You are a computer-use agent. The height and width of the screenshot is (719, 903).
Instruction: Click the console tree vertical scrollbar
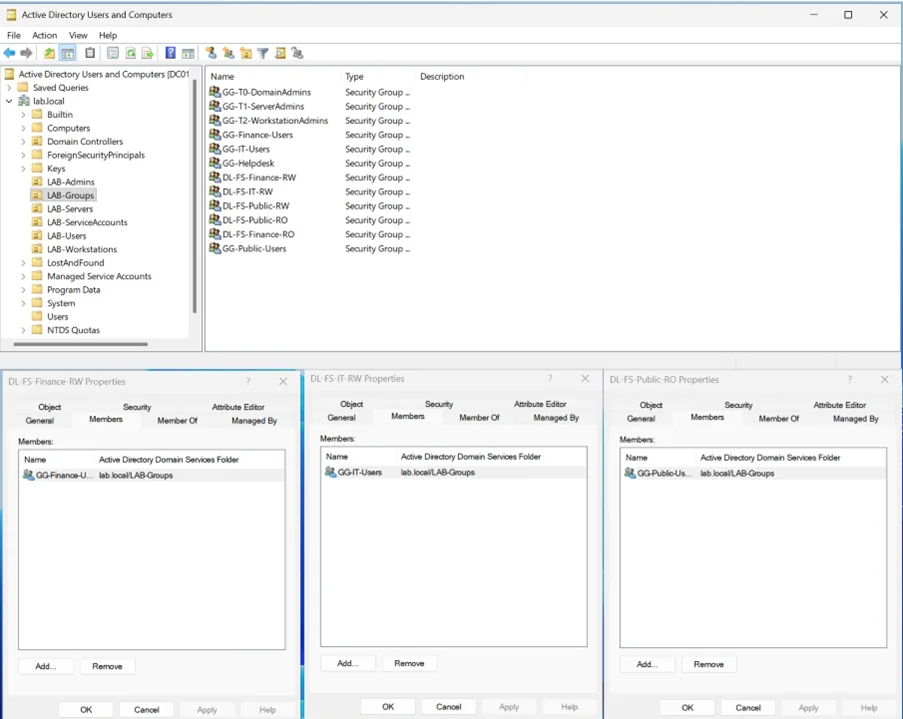click(x=195, y=196)
